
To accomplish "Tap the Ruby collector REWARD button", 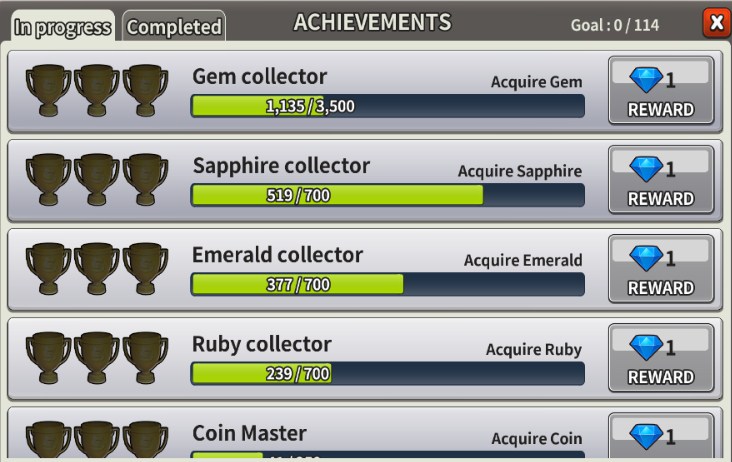I will (661, 357).
